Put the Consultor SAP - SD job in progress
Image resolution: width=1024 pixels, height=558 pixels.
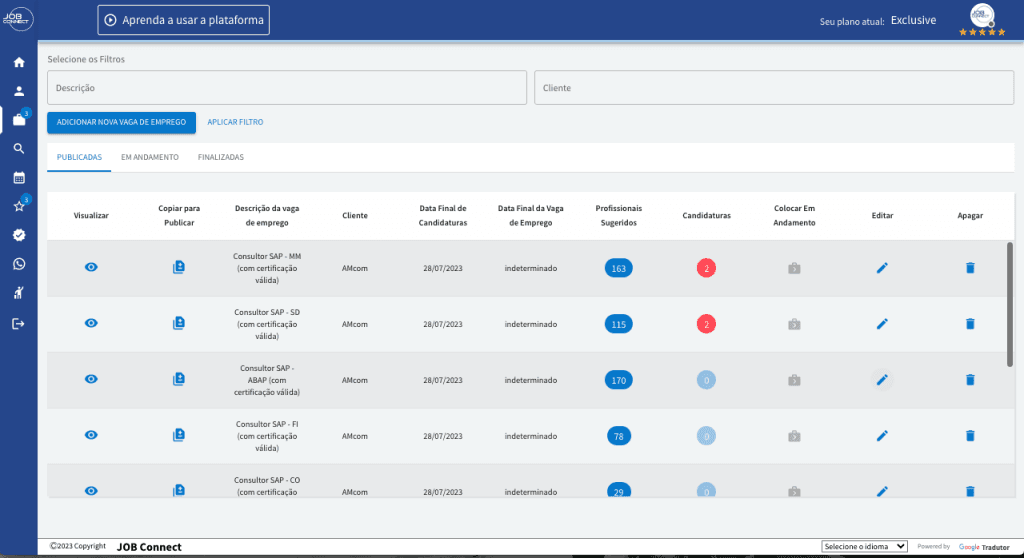click(x=794, y=324)
